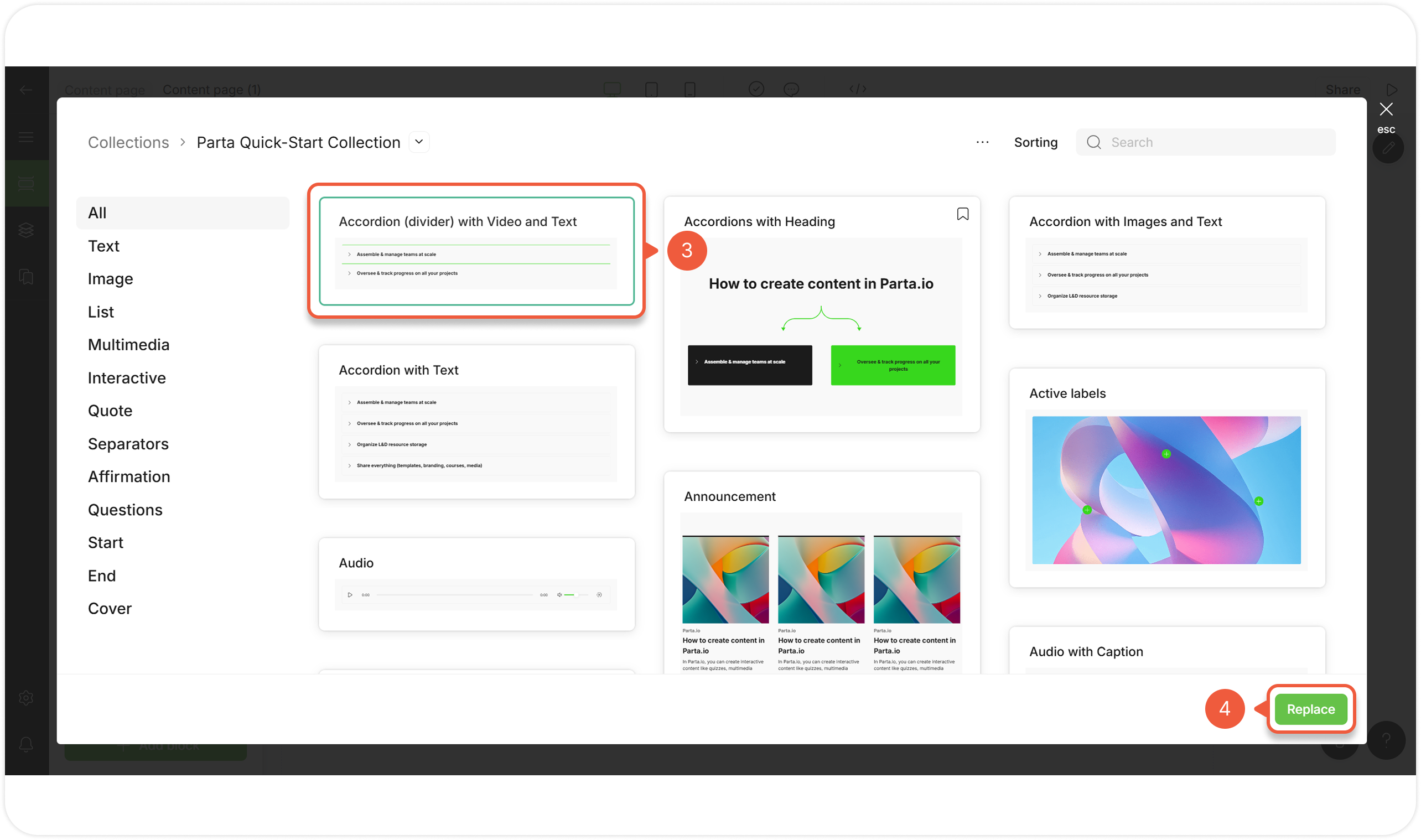Click the bookmark icon on Accordions with Heading
The width and height of the screenshot is (1421, 840).
[962, 214]
